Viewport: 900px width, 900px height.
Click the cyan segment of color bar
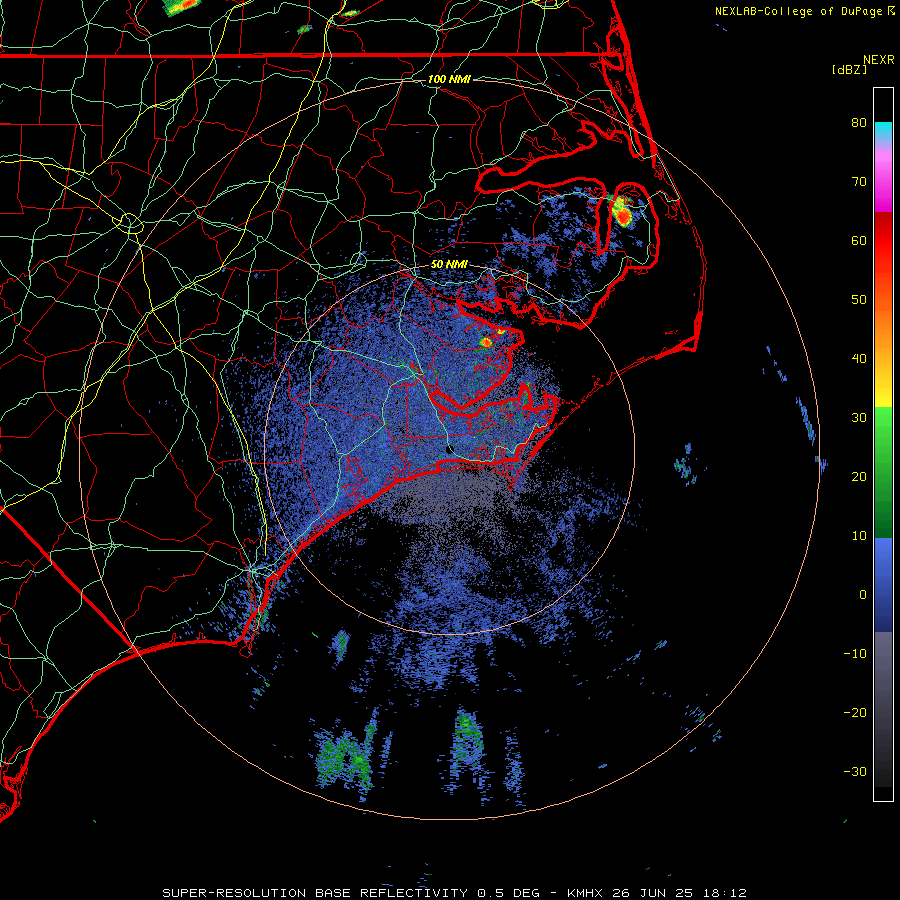[x=883, y=132]
